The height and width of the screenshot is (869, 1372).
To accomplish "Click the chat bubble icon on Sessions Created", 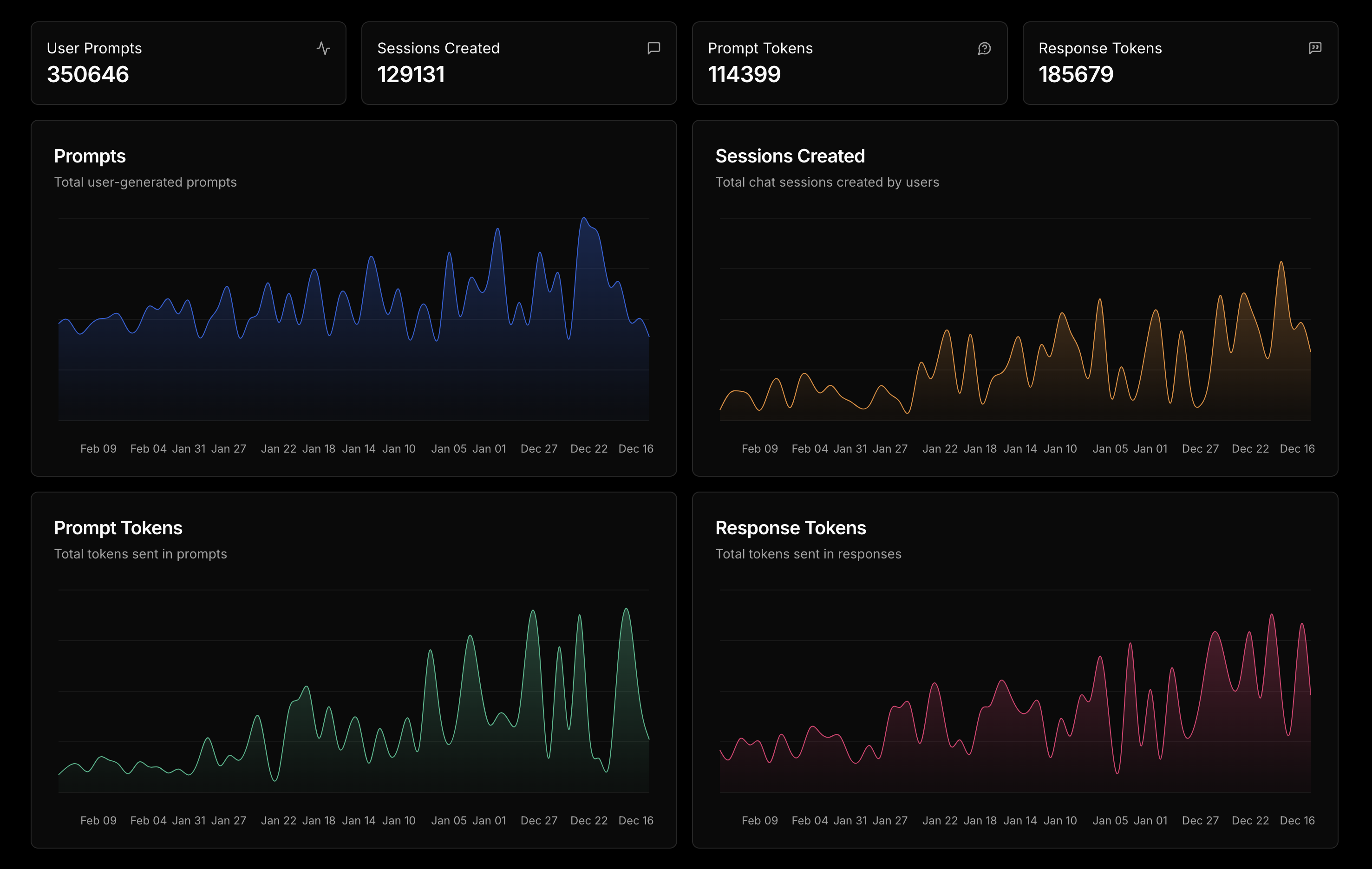I will click(653, 48).
